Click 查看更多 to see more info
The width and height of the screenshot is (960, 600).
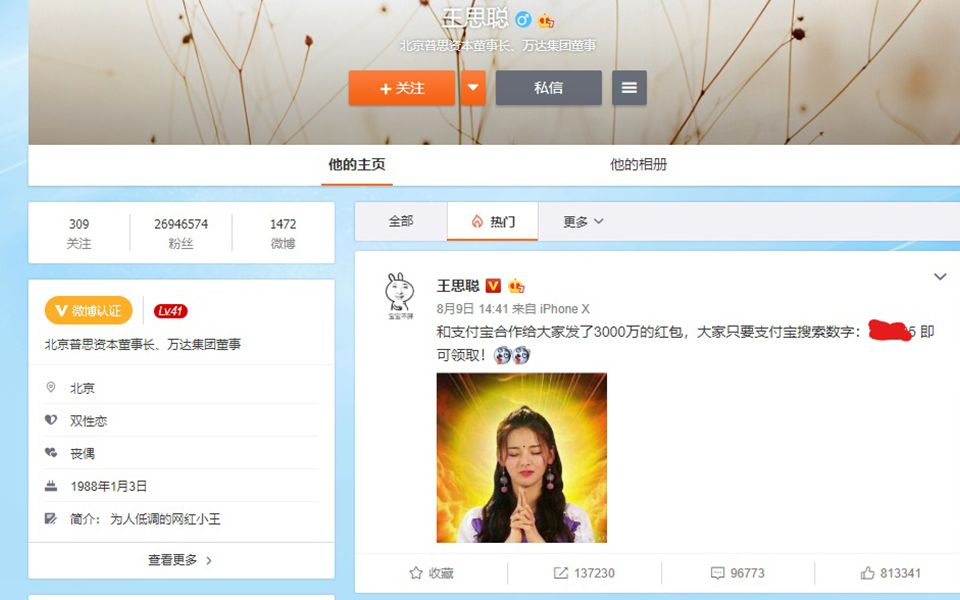coord(181,560)
